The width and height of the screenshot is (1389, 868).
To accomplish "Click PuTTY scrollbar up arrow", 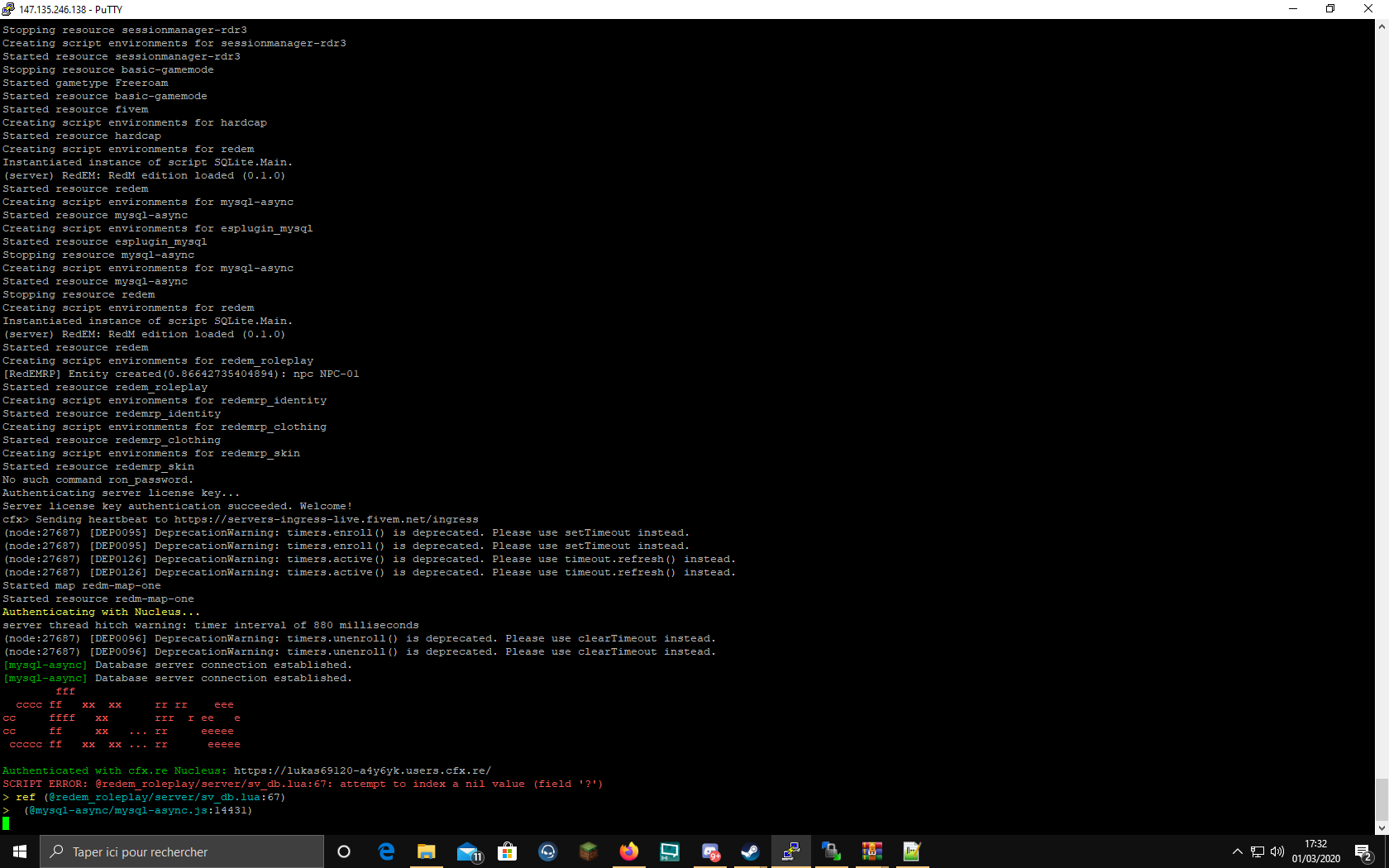I will coord(1382,26).
